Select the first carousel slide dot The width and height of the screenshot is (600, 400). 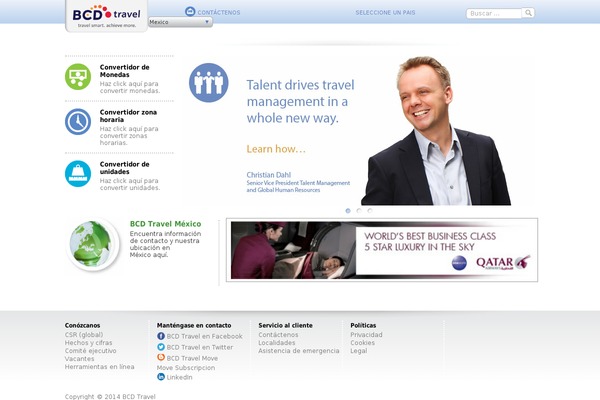[x=348, y=211]
